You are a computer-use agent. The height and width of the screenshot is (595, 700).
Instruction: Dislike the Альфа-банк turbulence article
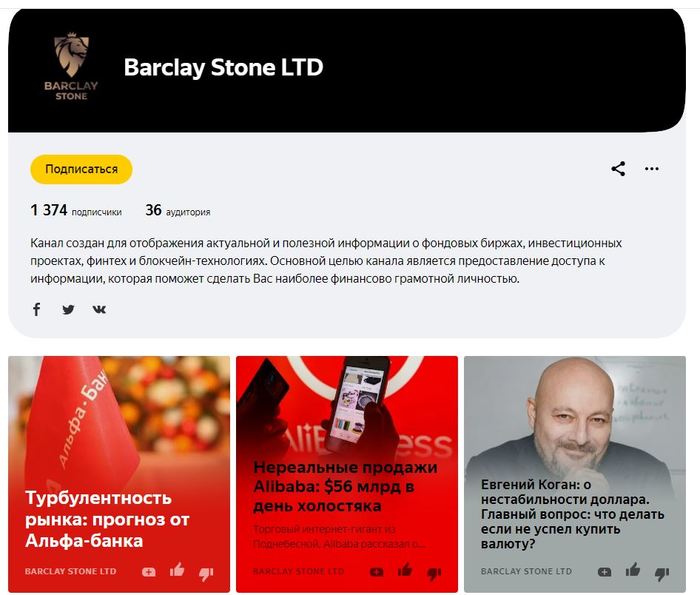point(206,573)
